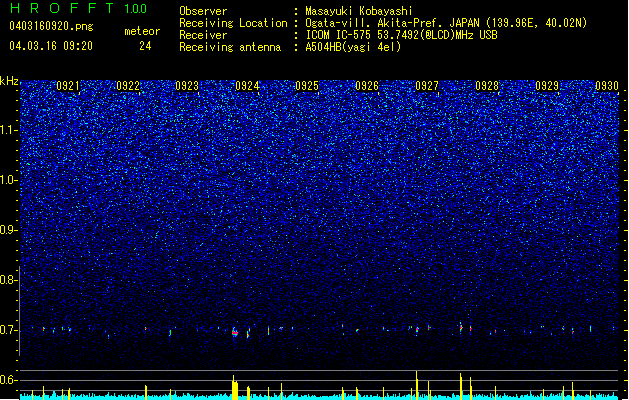The image size is (629, 400).
Task: Click the kHz axis unit label
Action: tap(9, 81)
